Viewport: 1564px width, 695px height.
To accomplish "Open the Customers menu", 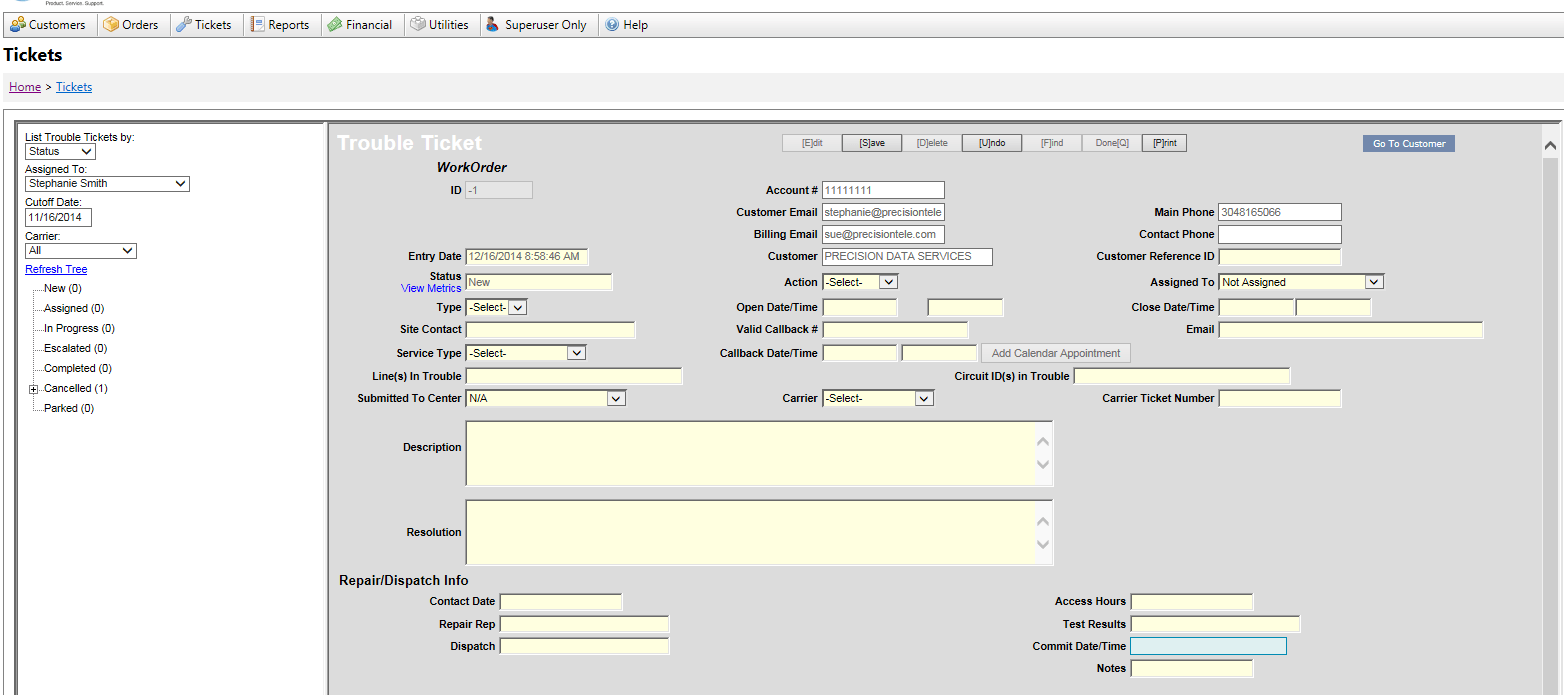I will (48, 25).
